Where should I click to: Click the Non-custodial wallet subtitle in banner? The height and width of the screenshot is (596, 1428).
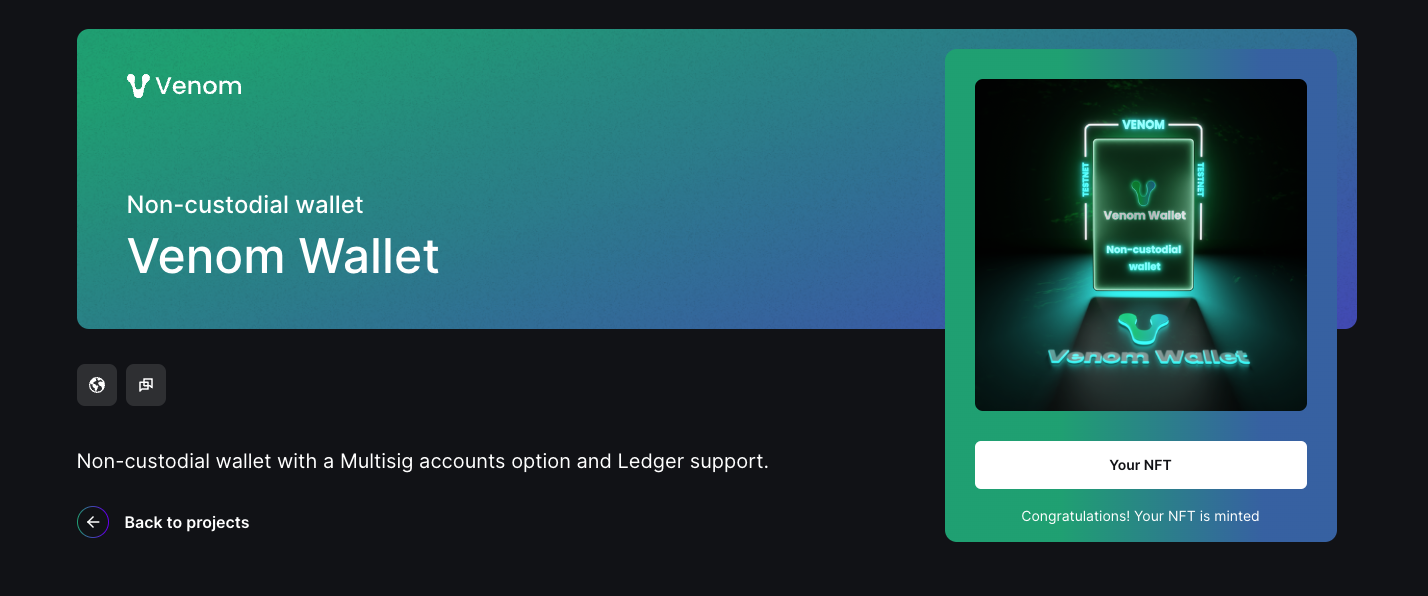click(245, 205)
